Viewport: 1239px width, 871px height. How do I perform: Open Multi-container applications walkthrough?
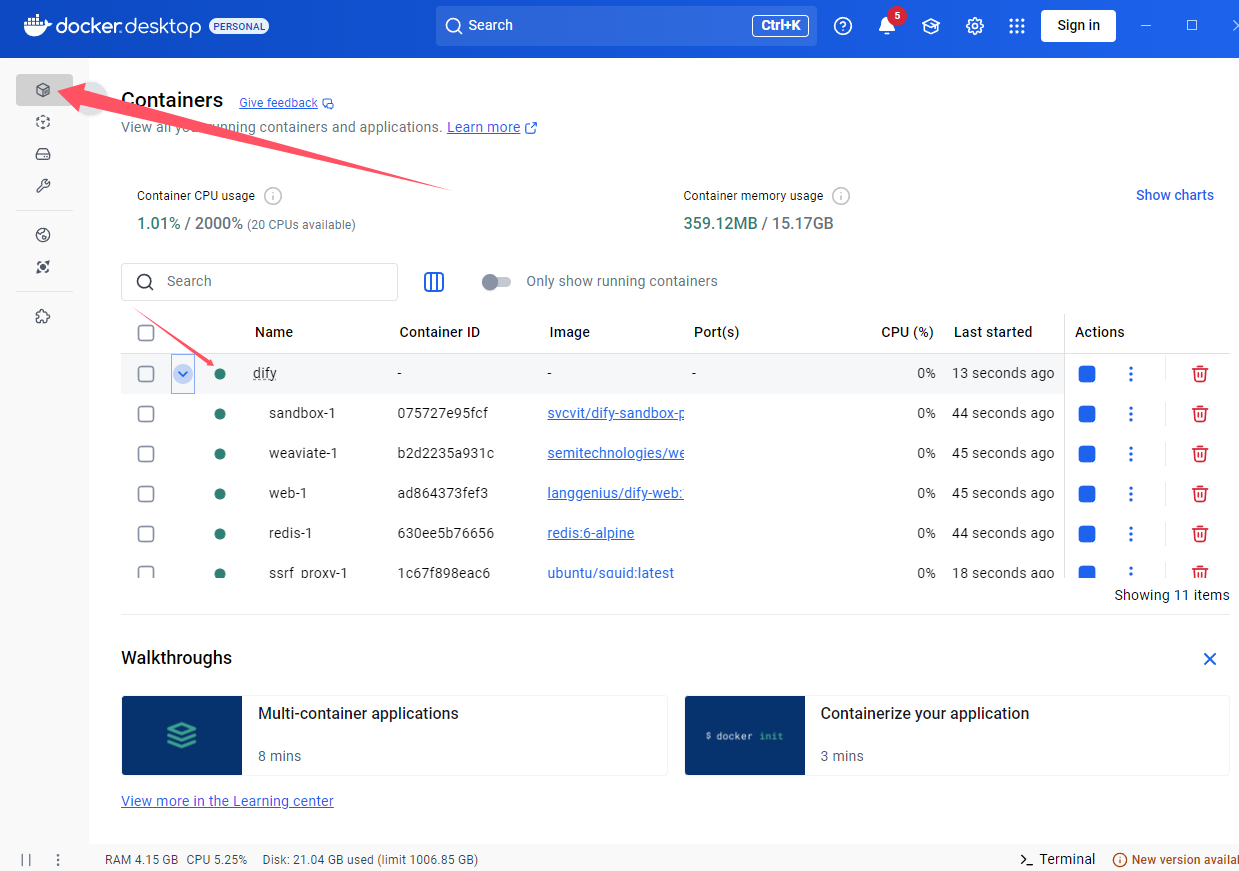394,736
